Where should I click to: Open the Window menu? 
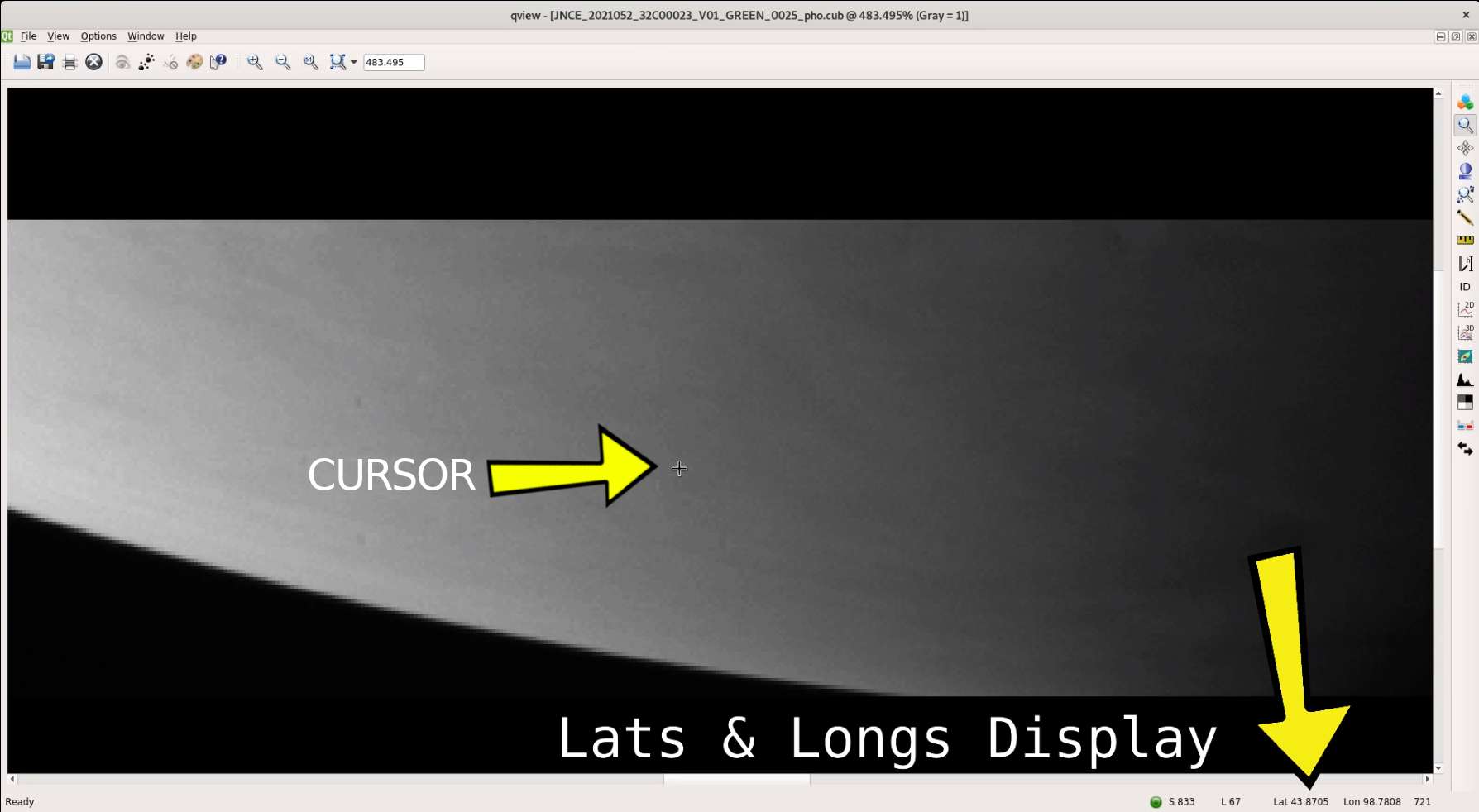(146, 36)
